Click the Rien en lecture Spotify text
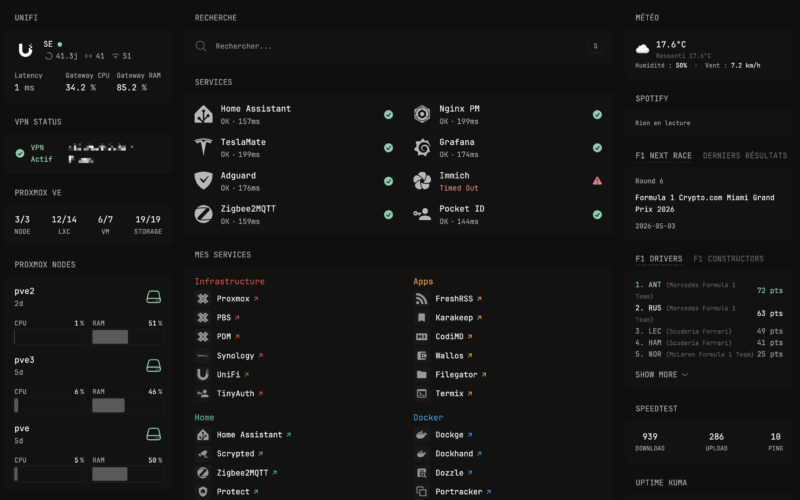The image size is (800, 500). click(663, 123)
